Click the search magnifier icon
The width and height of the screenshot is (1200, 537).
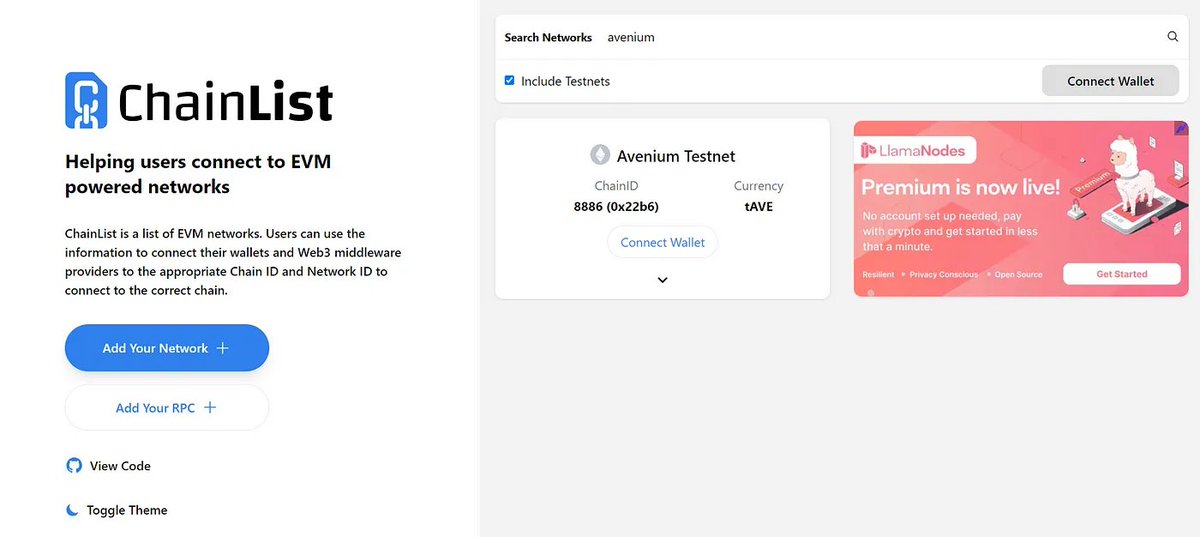[x=1173, y=37]
